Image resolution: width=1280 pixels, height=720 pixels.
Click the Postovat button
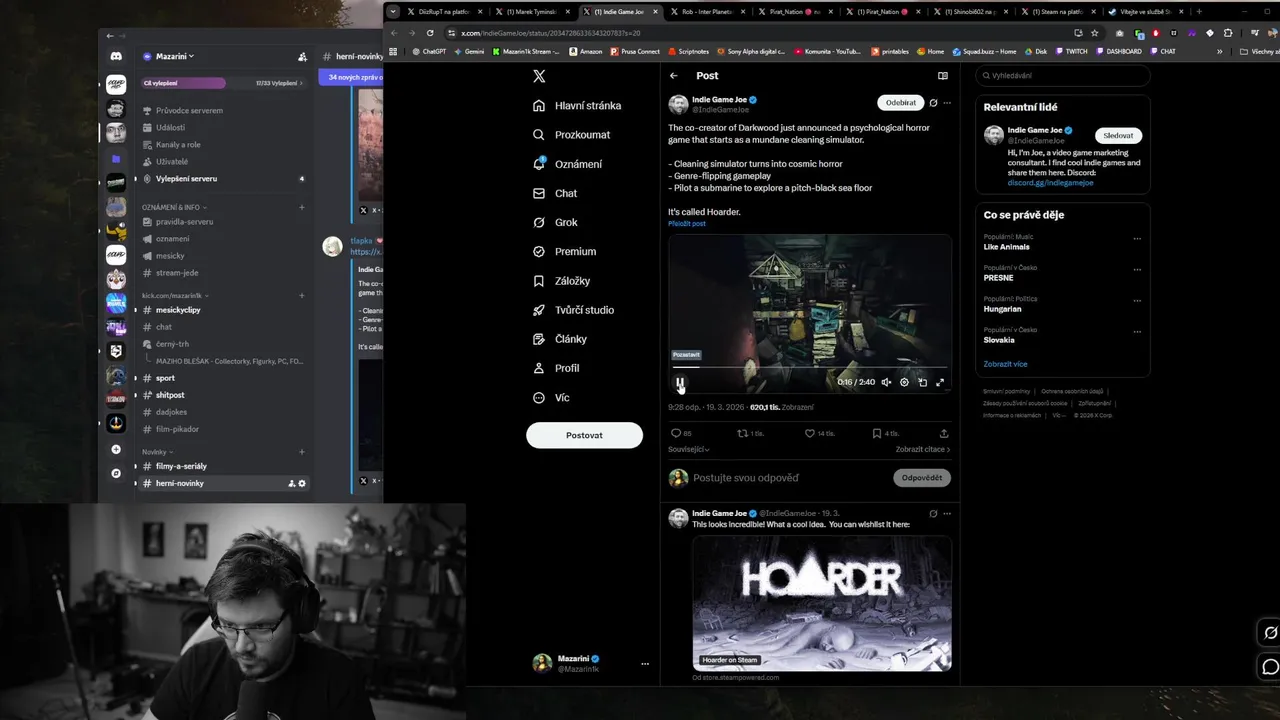(584, 435)
